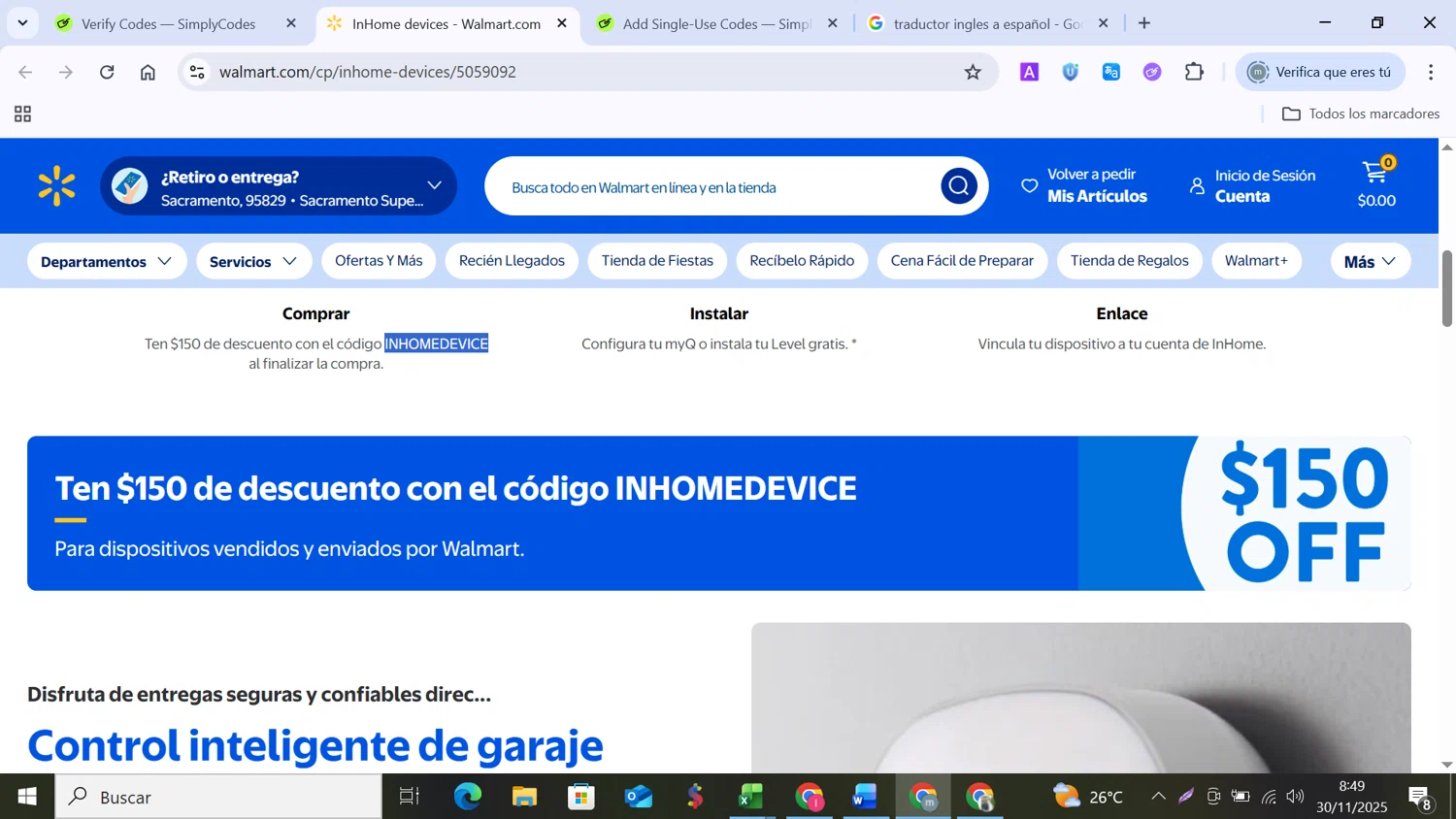Open the purple round extension icon
Image resolution: width=1456 pixels, height=819 pixels.
(1152, 72)
